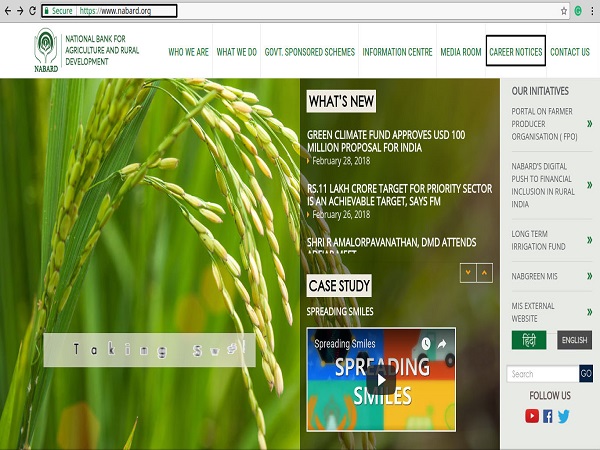600x450 pixels.
Task: Click Watch later clock icon on video
Action: 425,344
